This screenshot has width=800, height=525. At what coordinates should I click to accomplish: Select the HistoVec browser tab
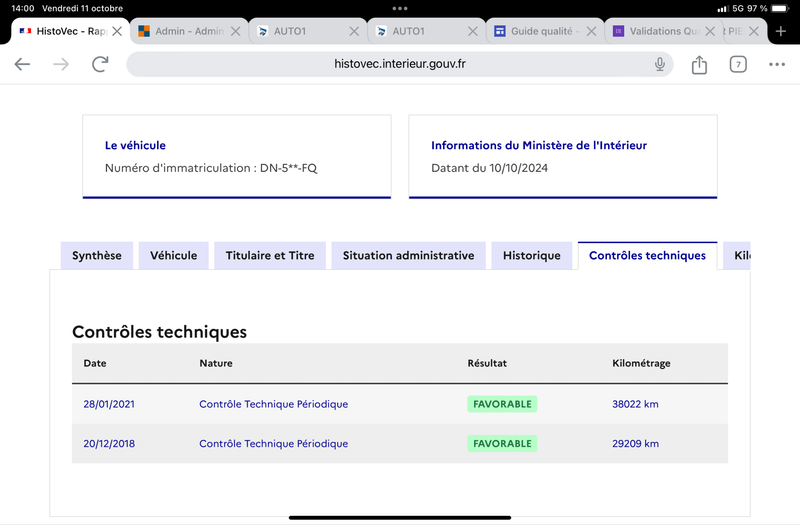click(70, 32)
